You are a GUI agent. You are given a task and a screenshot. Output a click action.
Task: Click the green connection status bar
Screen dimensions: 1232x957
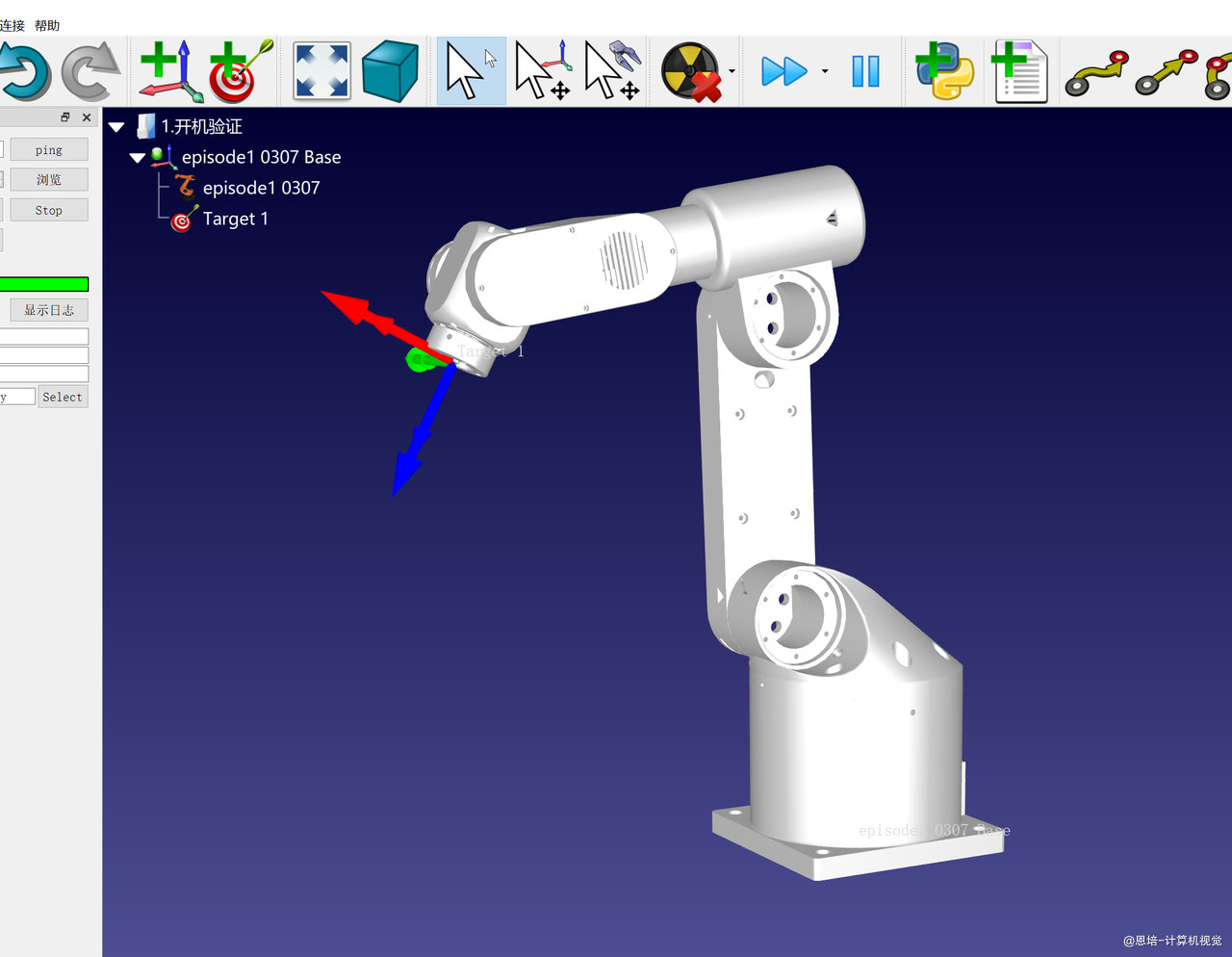point(44,284)
